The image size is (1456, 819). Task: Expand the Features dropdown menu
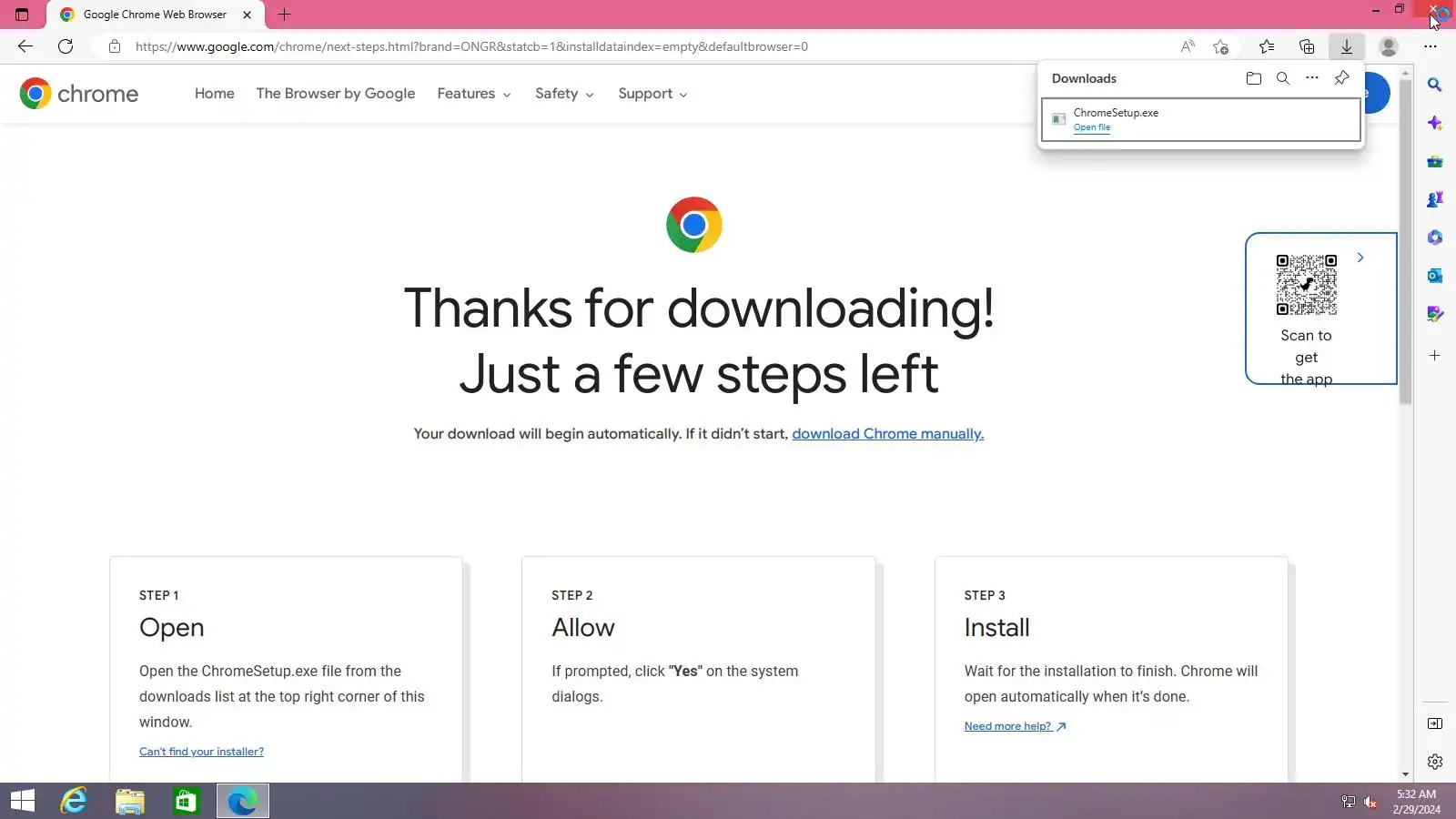click(x=474, y=94)
